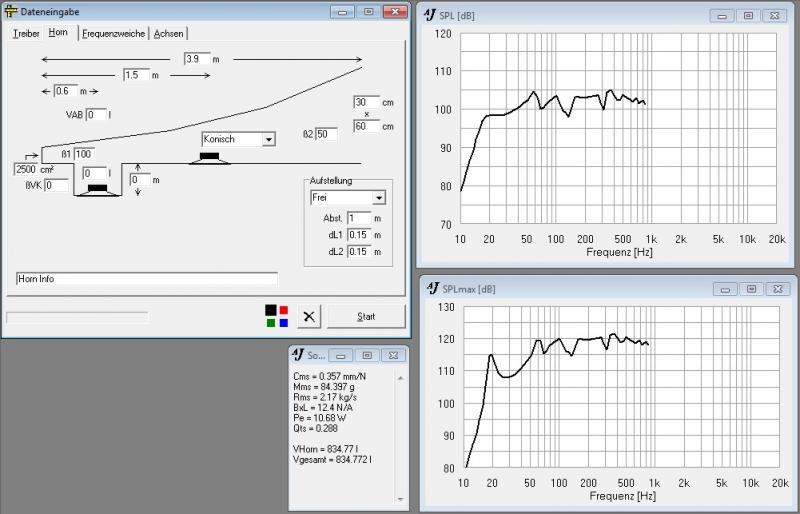This screenshot has height=514, width=800.
Task: Click the SPL graph plot area
Action: (618, 129)
